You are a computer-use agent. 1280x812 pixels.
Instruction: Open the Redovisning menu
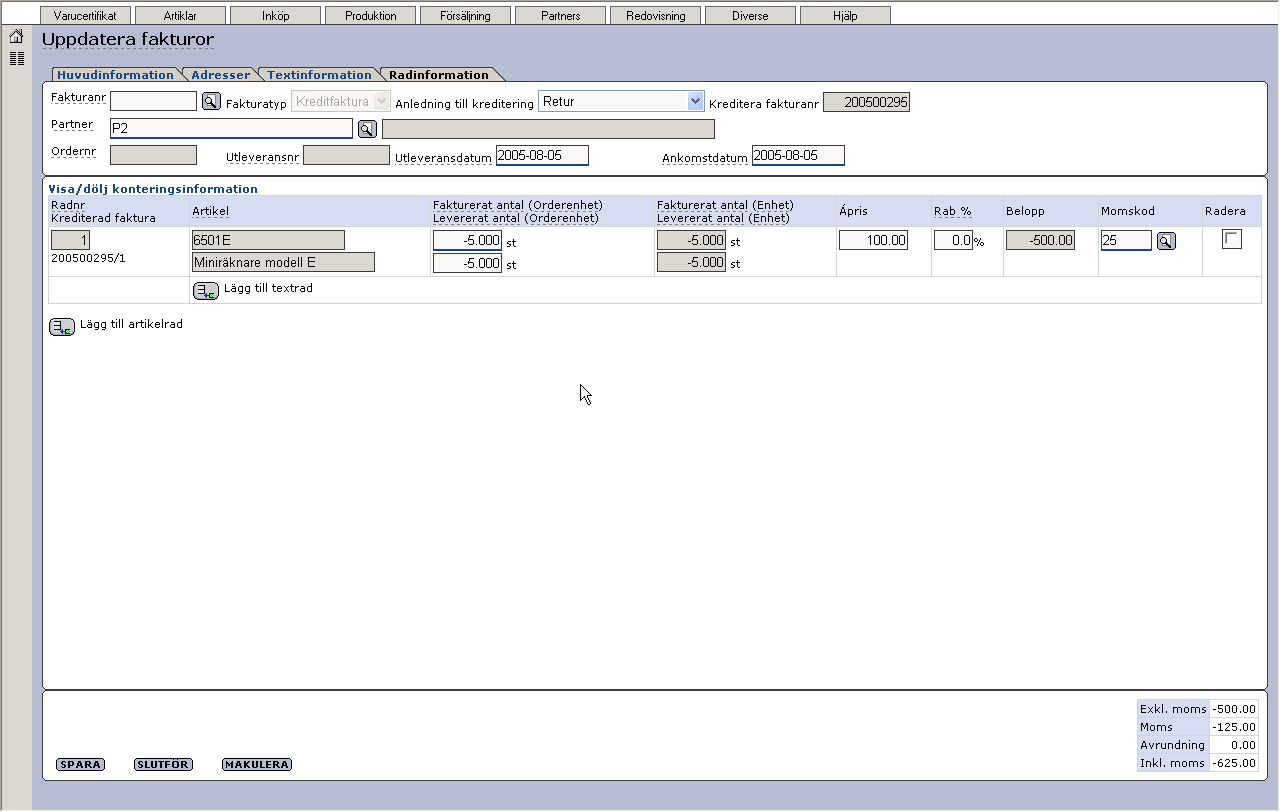point(655,16)
